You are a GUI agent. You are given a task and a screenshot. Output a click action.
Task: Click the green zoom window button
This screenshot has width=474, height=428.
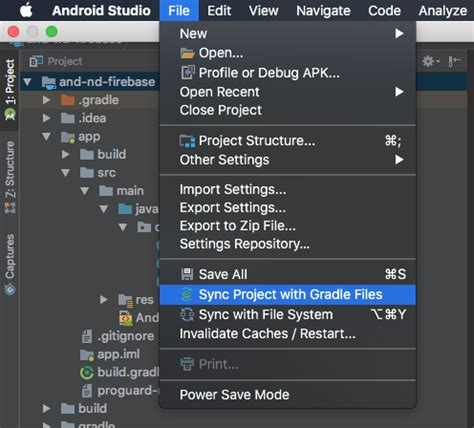pyautogui.click(x=52, y=32)
